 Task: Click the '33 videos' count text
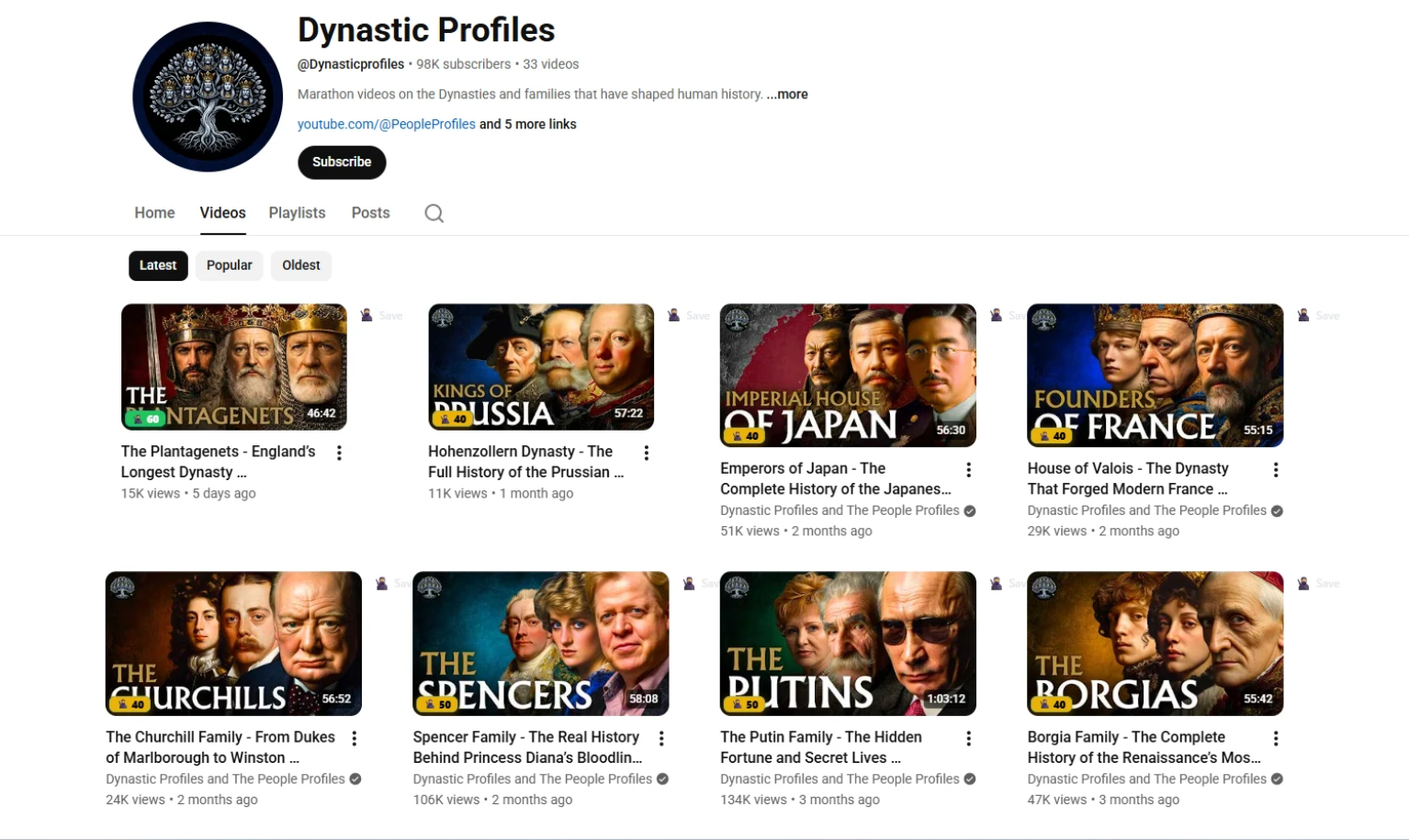(x=551, y=64)
